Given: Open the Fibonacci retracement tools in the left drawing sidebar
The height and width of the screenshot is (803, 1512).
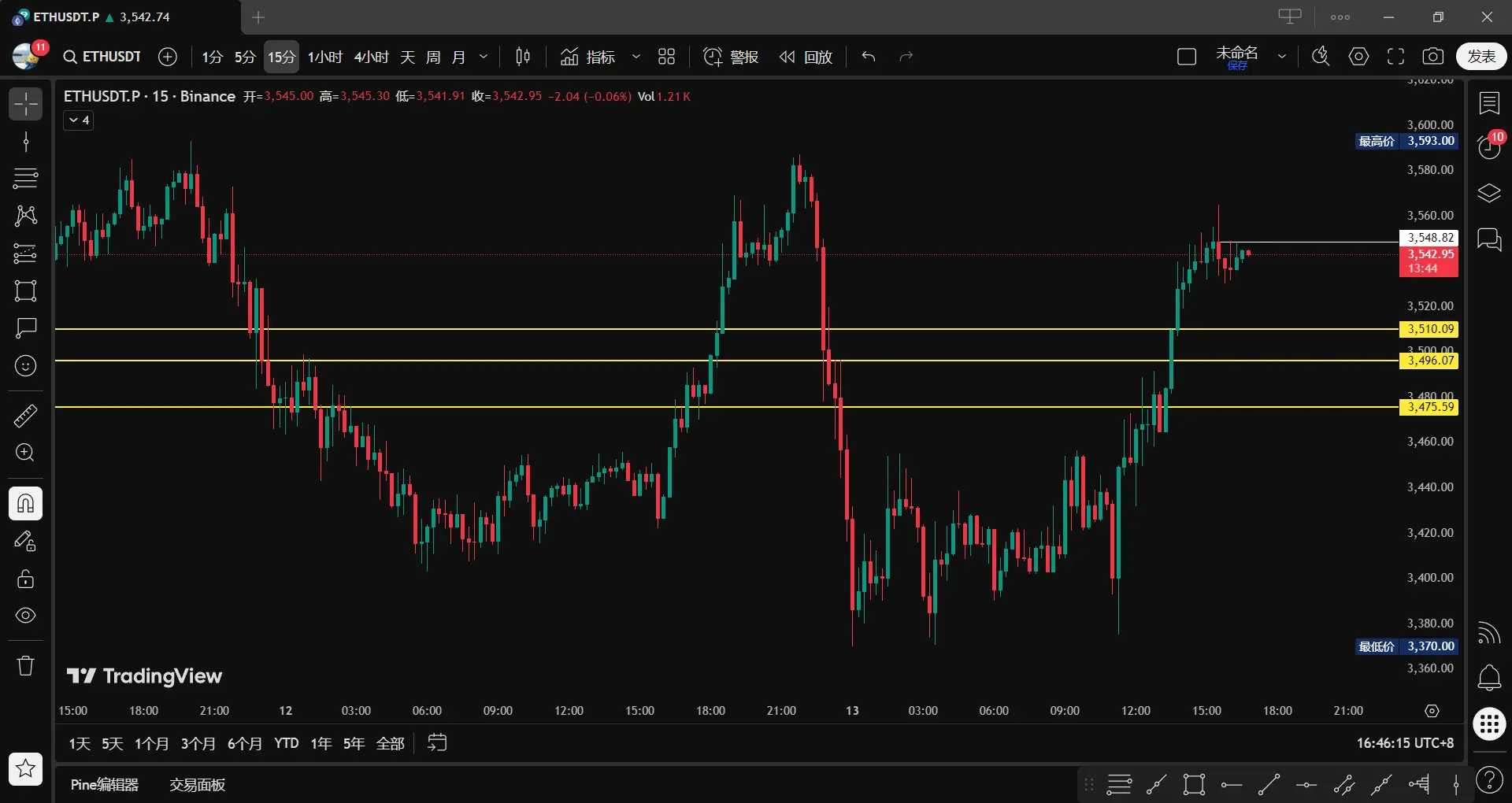Looking at the screenshot, I should tap(25, 179).
